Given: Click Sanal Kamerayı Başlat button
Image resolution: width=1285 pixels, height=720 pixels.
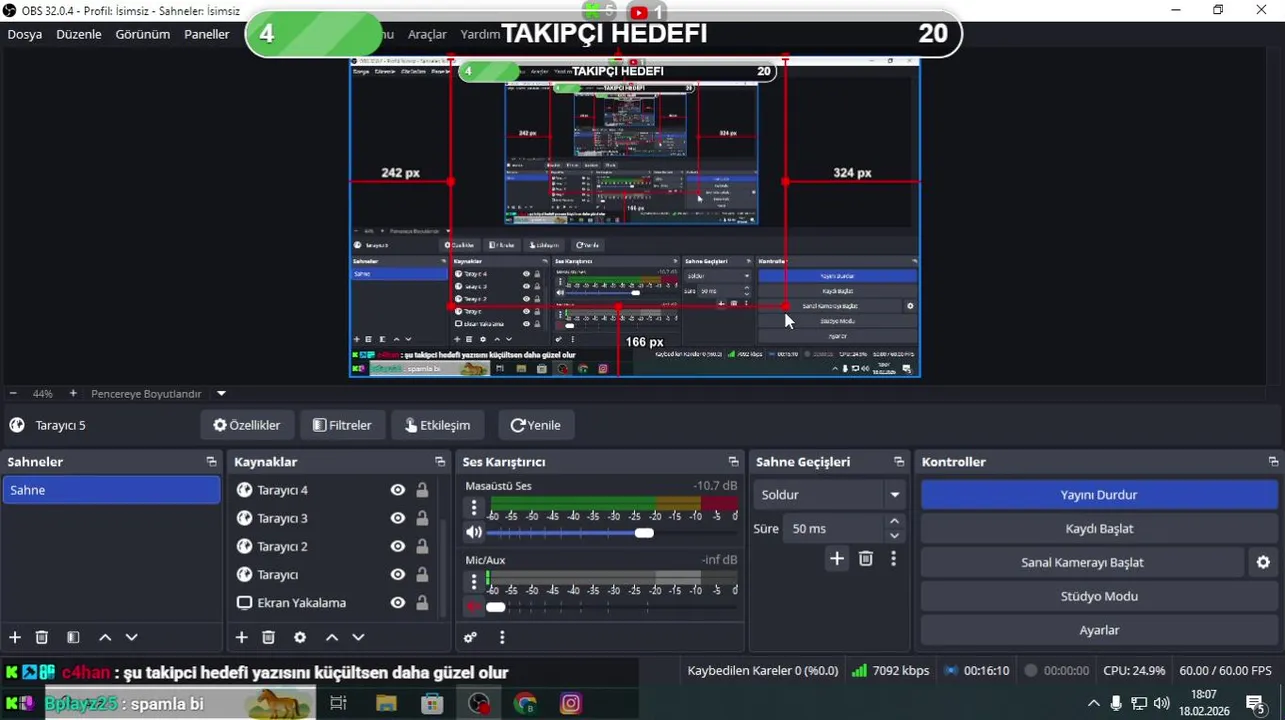Looking at the screenshot, I should click(1082, 562).
